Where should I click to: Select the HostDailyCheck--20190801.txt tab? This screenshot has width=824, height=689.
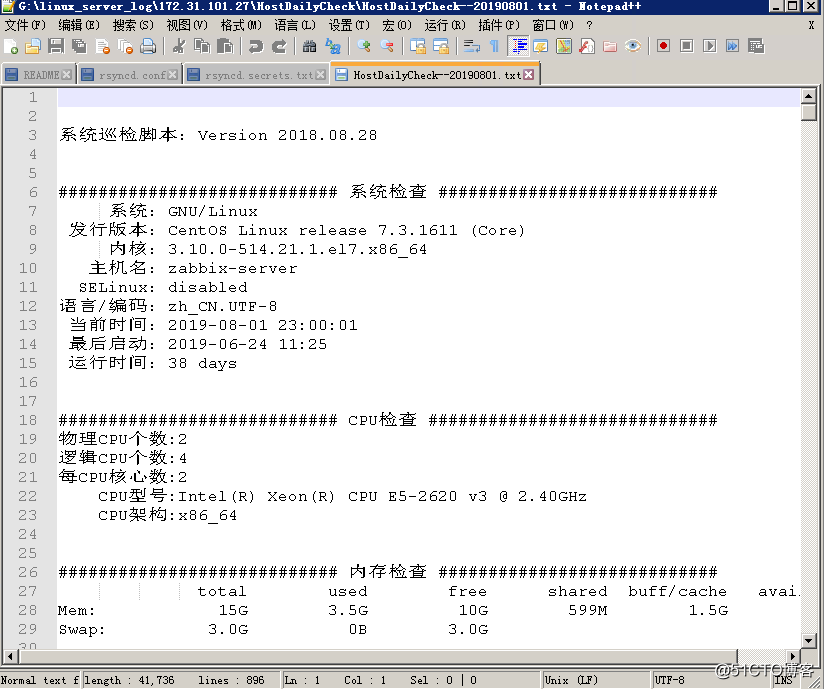(435, 75)
